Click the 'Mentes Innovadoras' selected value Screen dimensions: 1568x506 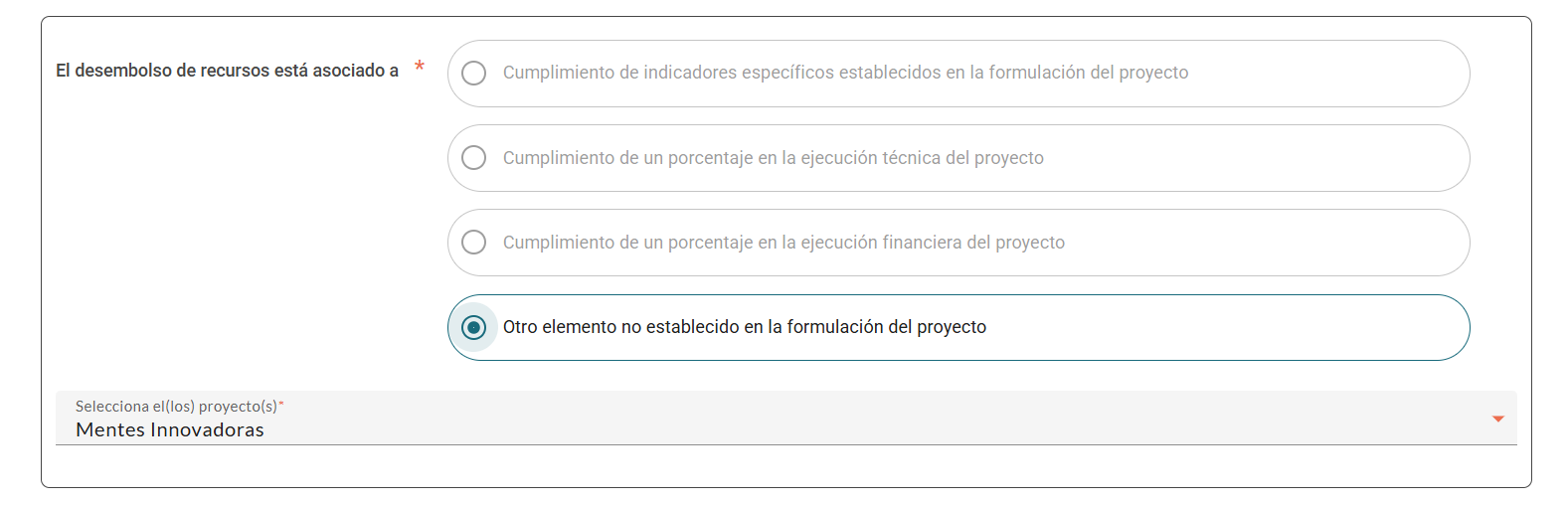click(x=170, y=430)
